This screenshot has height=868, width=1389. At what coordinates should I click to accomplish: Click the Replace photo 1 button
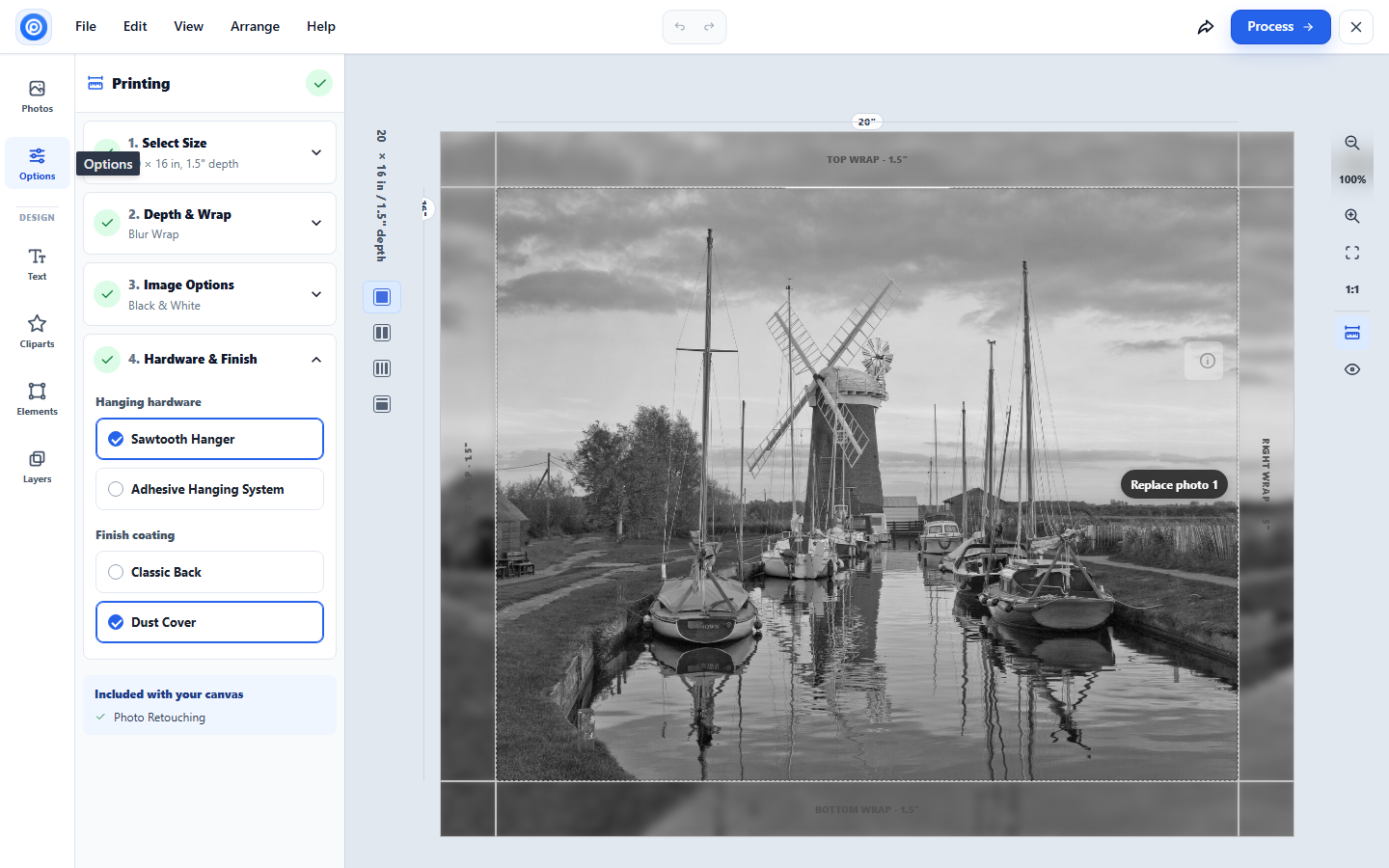click(1174, 485)
